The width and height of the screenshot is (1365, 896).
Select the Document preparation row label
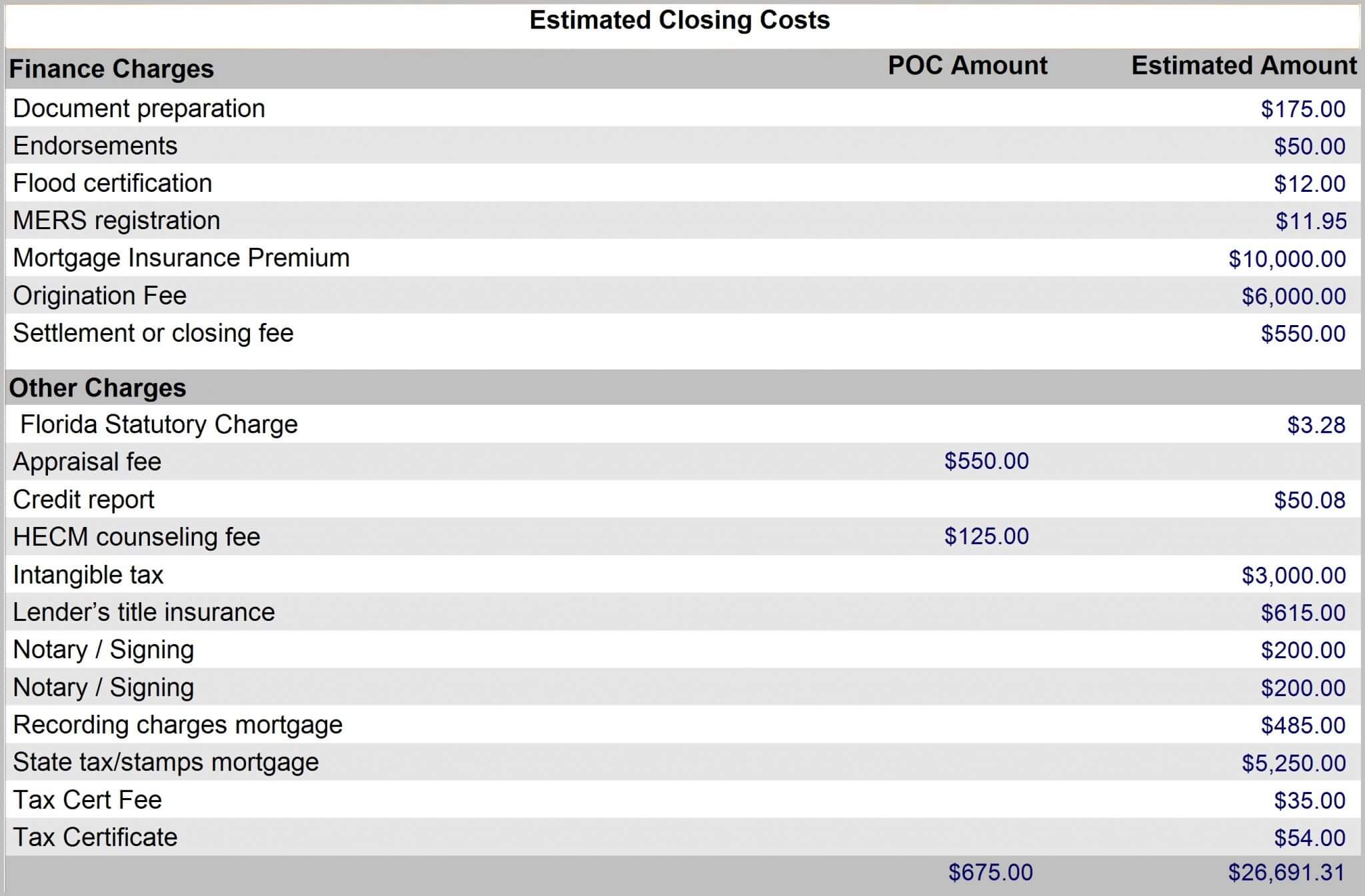tap(139, 109)
